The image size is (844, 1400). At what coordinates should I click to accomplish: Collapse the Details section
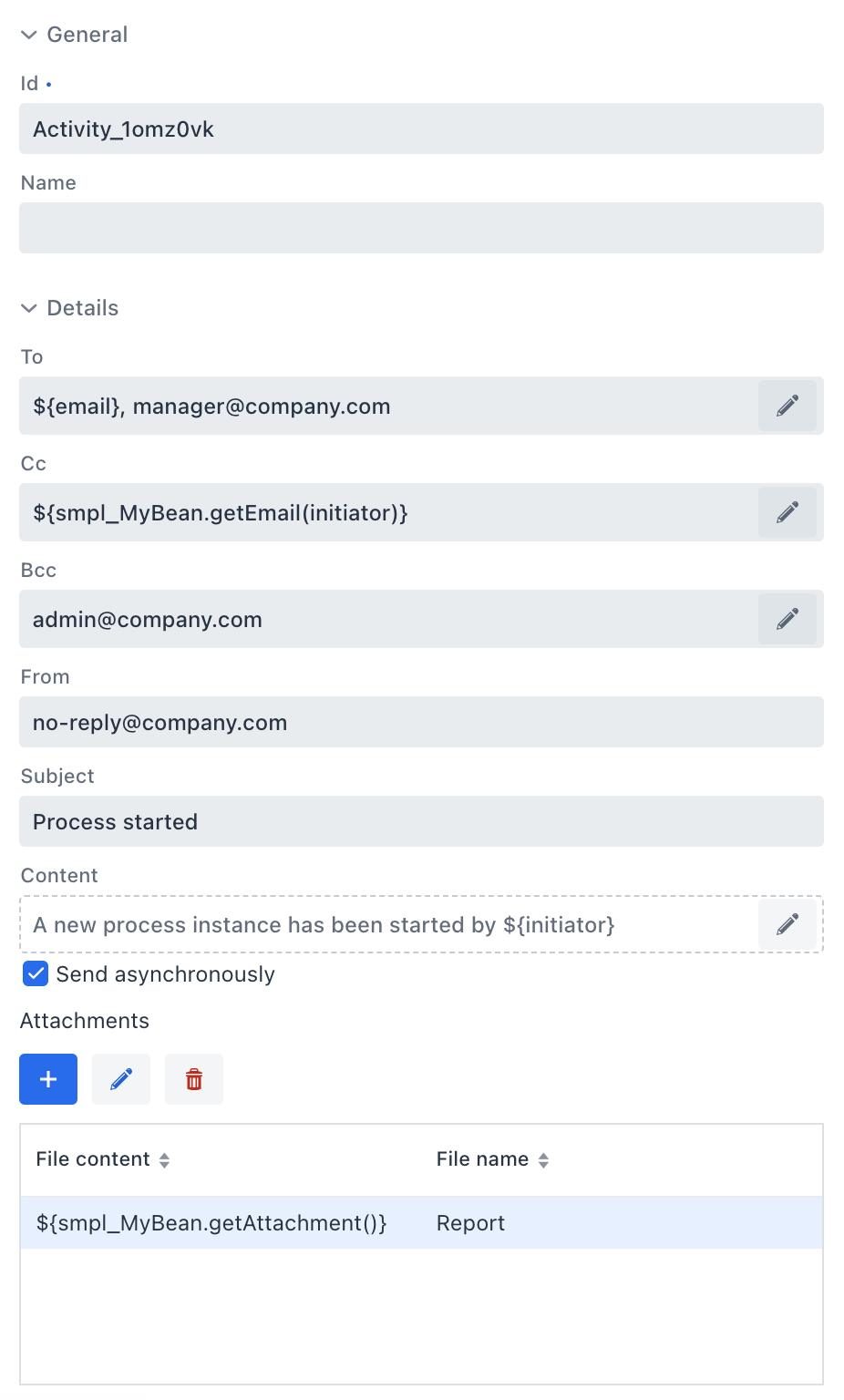[29, 308]
